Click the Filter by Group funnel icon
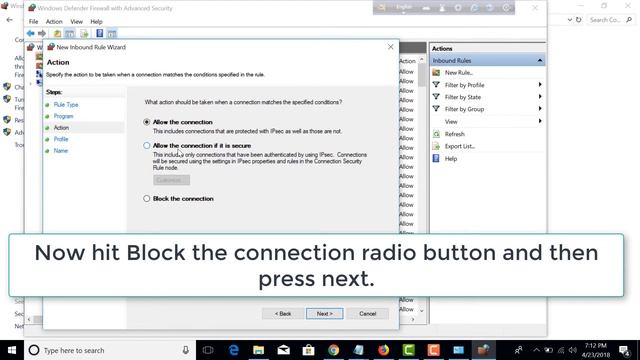 click(436, 109)
